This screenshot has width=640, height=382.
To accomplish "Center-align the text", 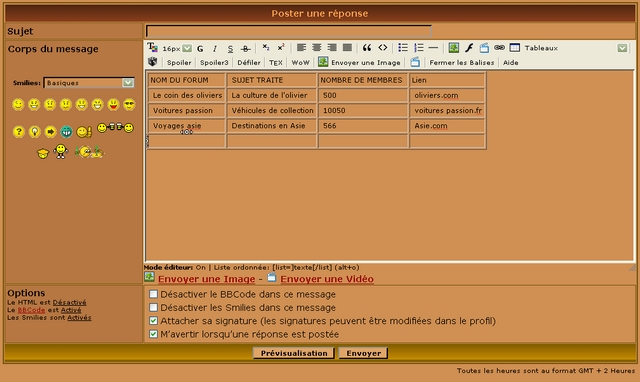I will pos(317,48).
